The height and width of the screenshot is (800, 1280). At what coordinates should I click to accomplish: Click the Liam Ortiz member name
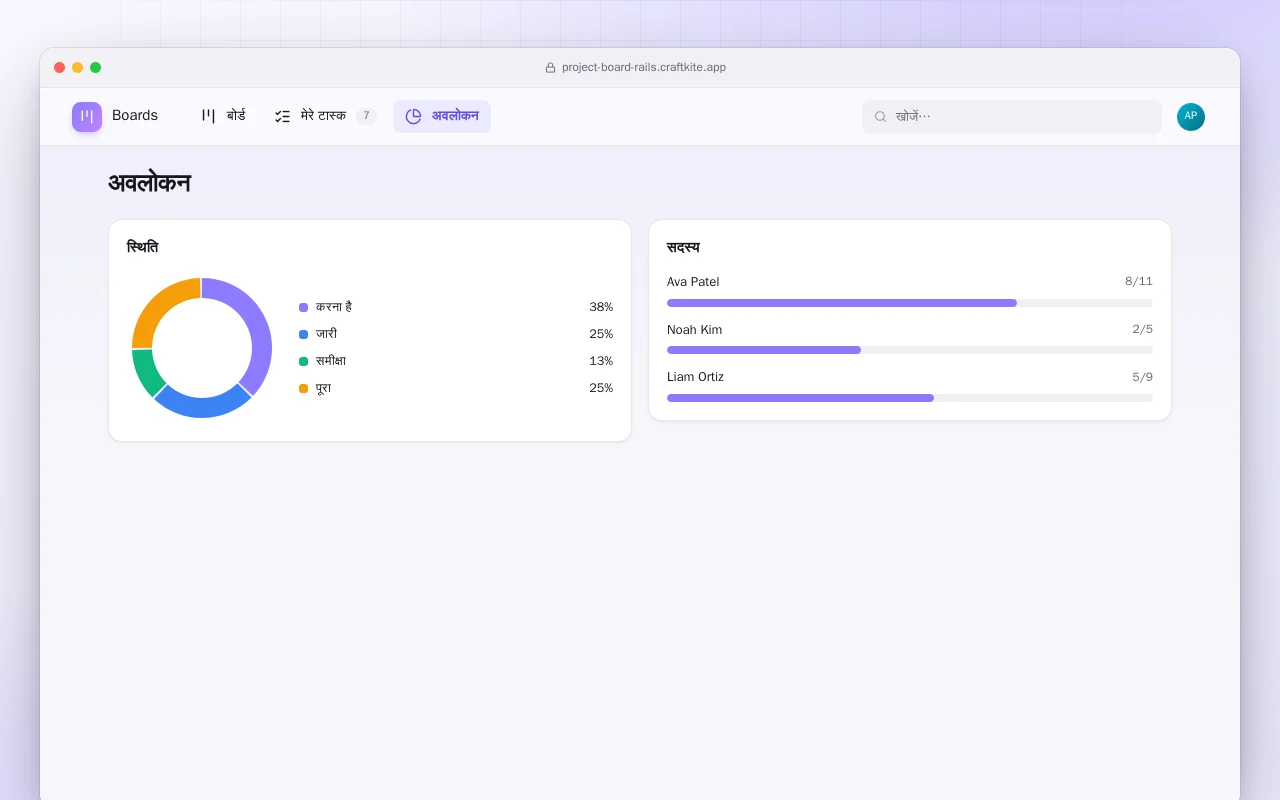tap(695, 377)
